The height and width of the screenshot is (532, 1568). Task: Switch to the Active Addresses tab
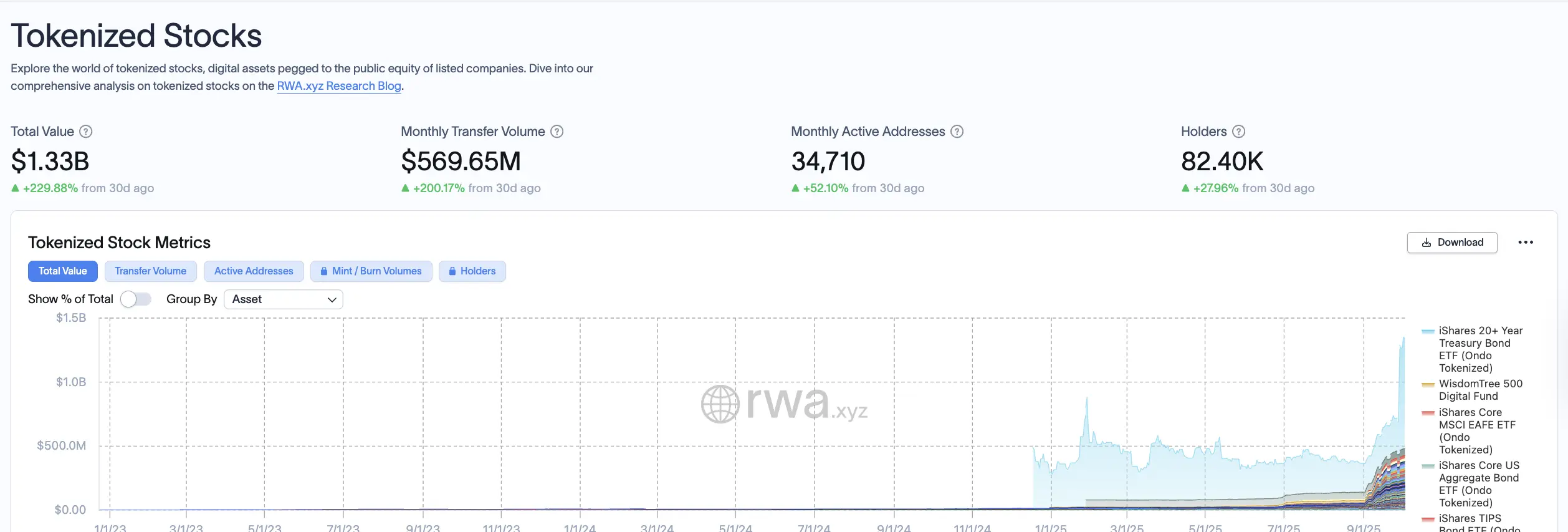(x=254, y=271)
